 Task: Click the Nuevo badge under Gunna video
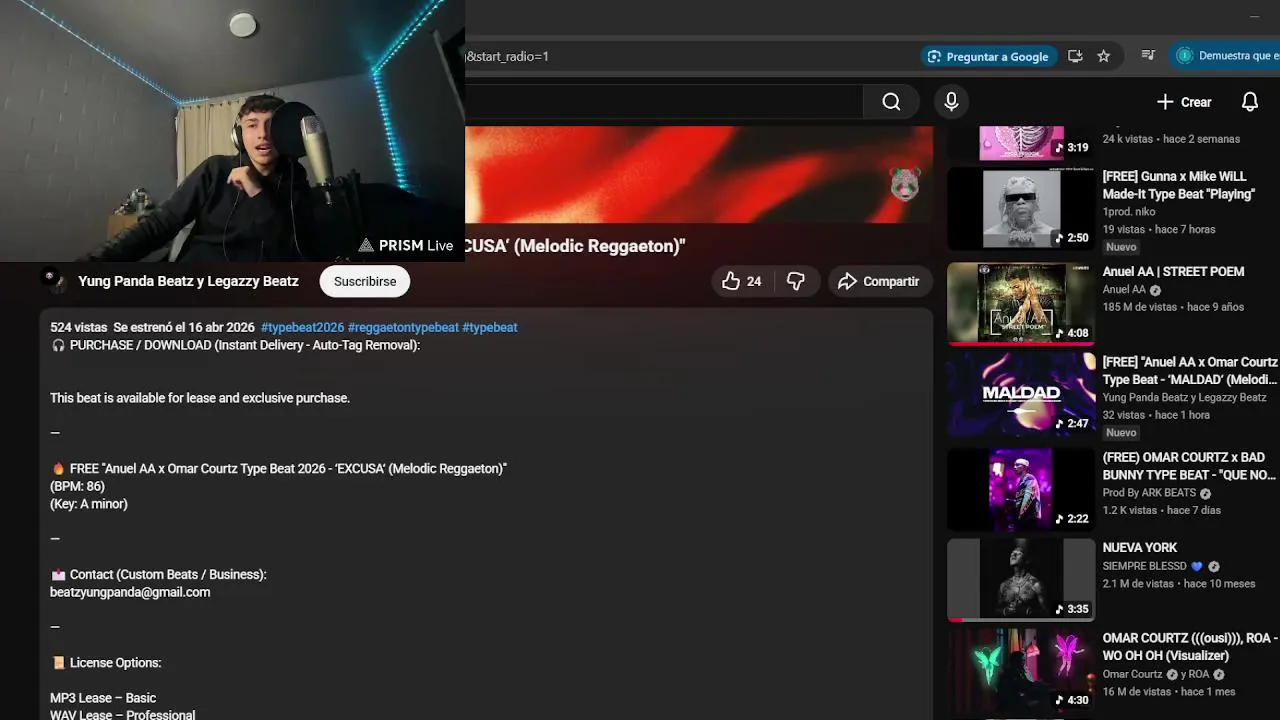click(x=1121, y=247)
